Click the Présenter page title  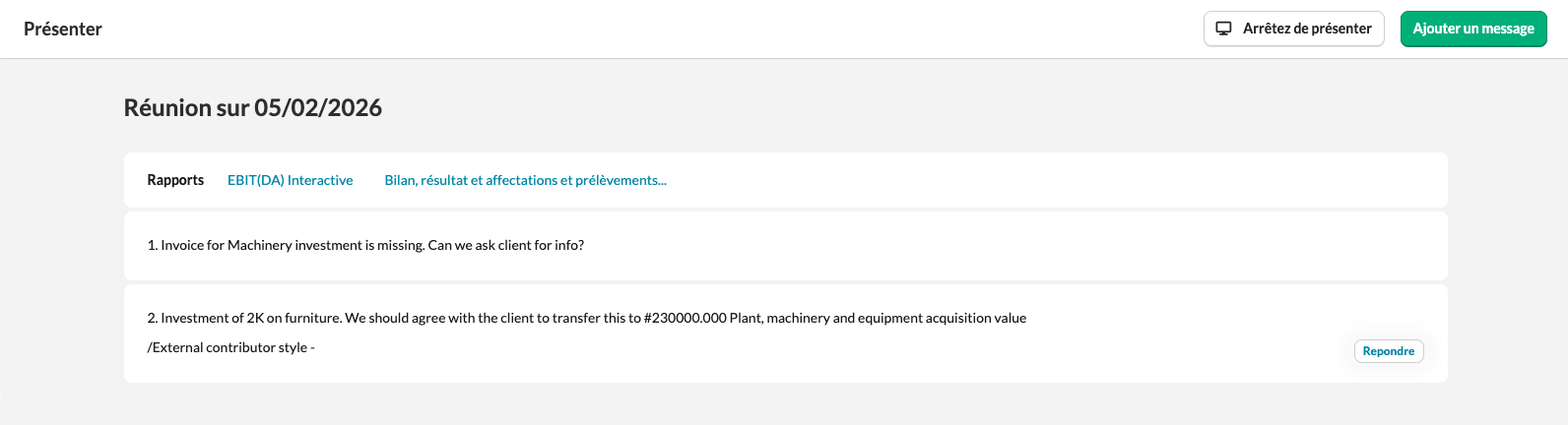(63, 30)
